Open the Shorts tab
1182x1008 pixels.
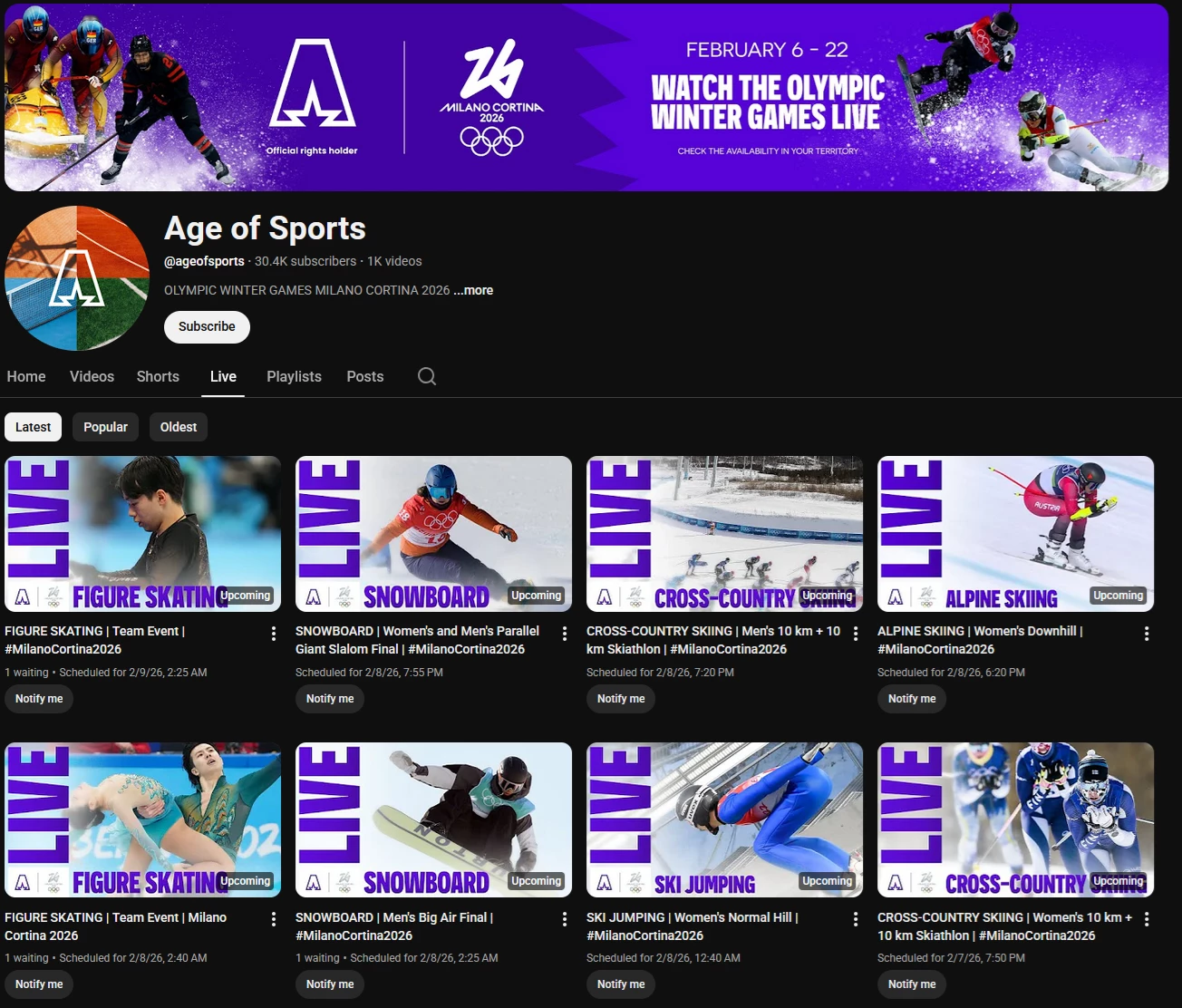pyautogui.click(x=158, y=376)
